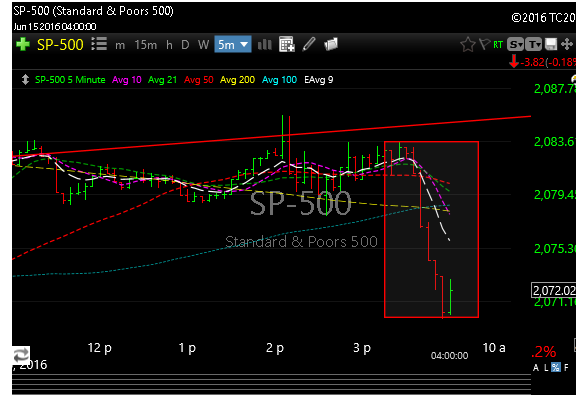Toggle the flag icon for this symbol

coord(485,44)
